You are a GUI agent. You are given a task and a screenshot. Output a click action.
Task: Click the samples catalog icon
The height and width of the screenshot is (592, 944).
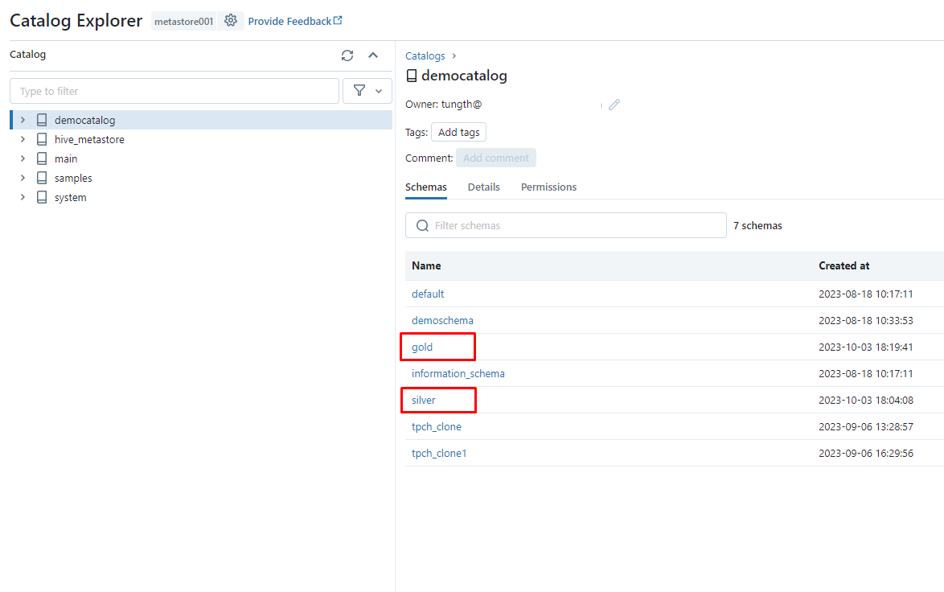(42, 178)
